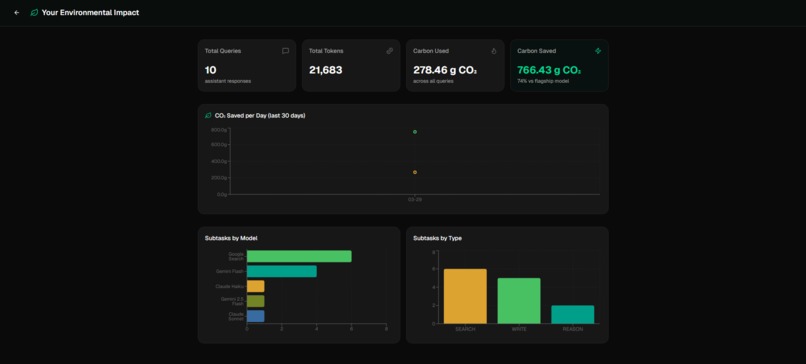
Task: Click the date label under the CO₂ chart
Action: [x=415, y=199]
